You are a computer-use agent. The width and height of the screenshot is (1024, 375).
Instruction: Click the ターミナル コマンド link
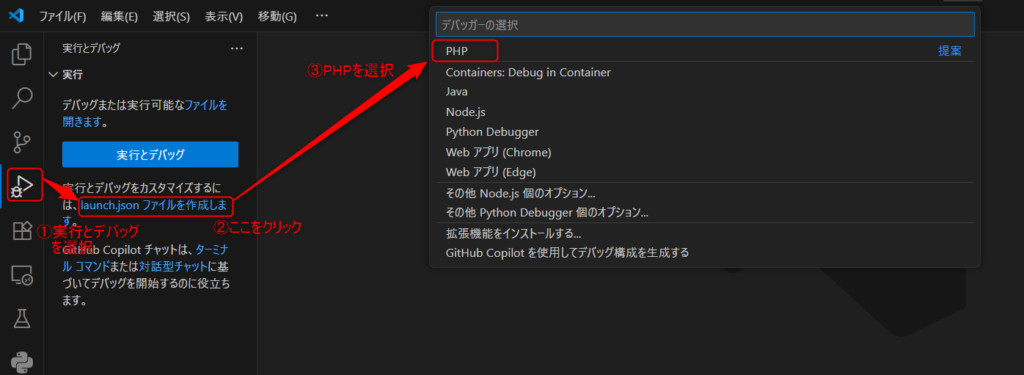[145, 258]
